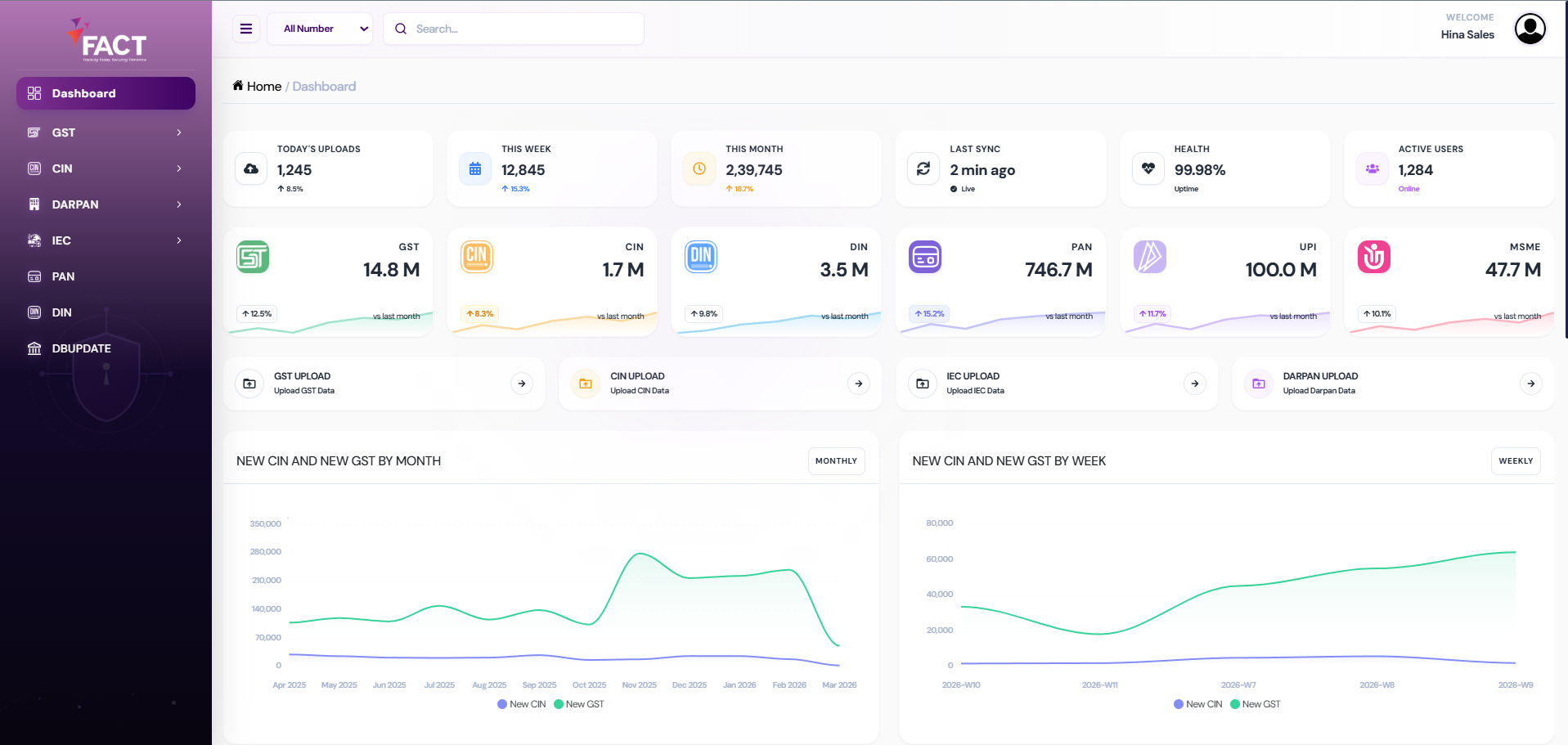Toggle New GST legend in monthly chart
Screen dimensions: 1568x745
point(579,704)
